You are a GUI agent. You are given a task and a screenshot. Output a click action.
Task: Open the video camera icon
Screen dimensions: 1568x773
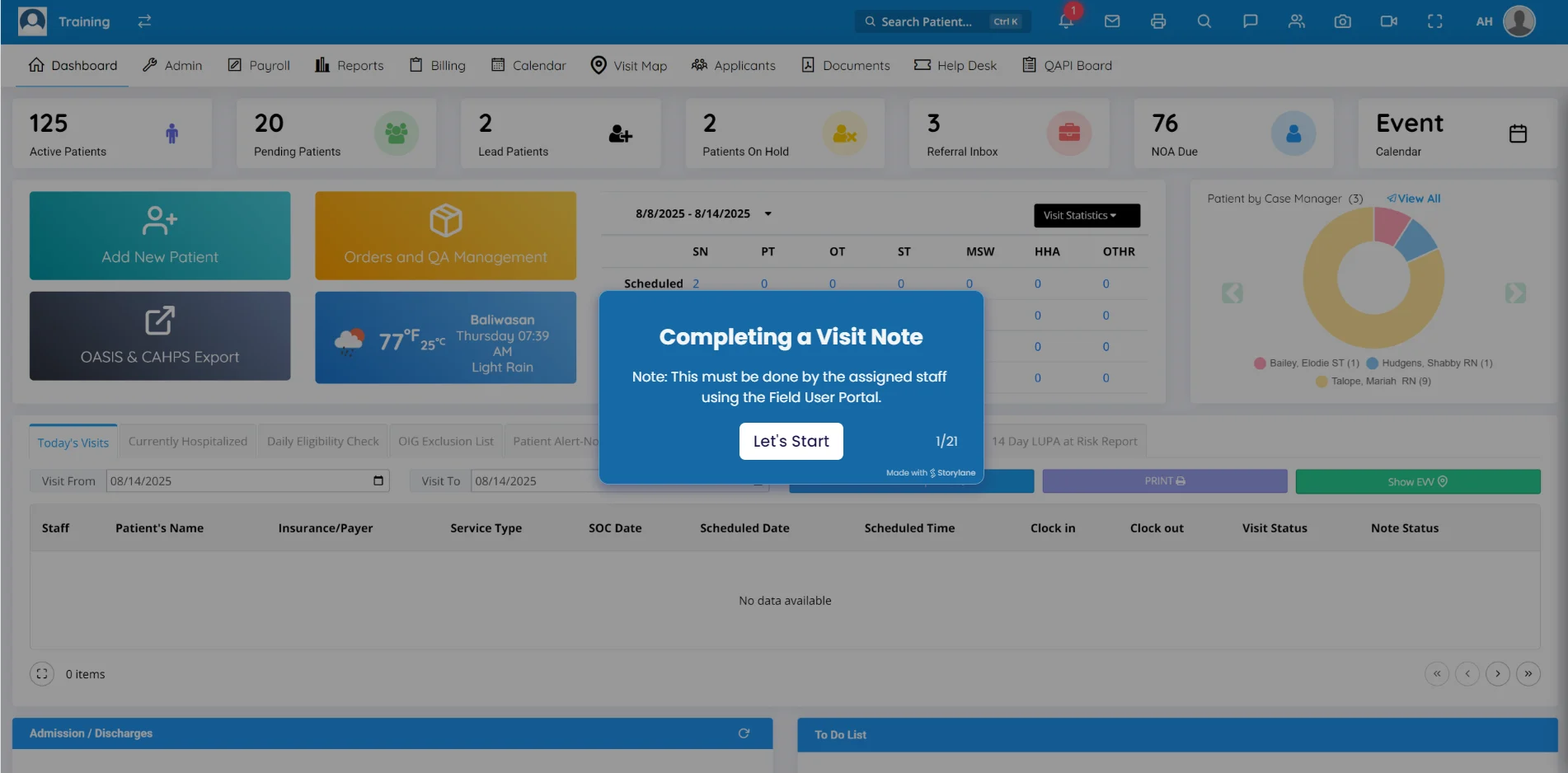[x=1389, y=21]
